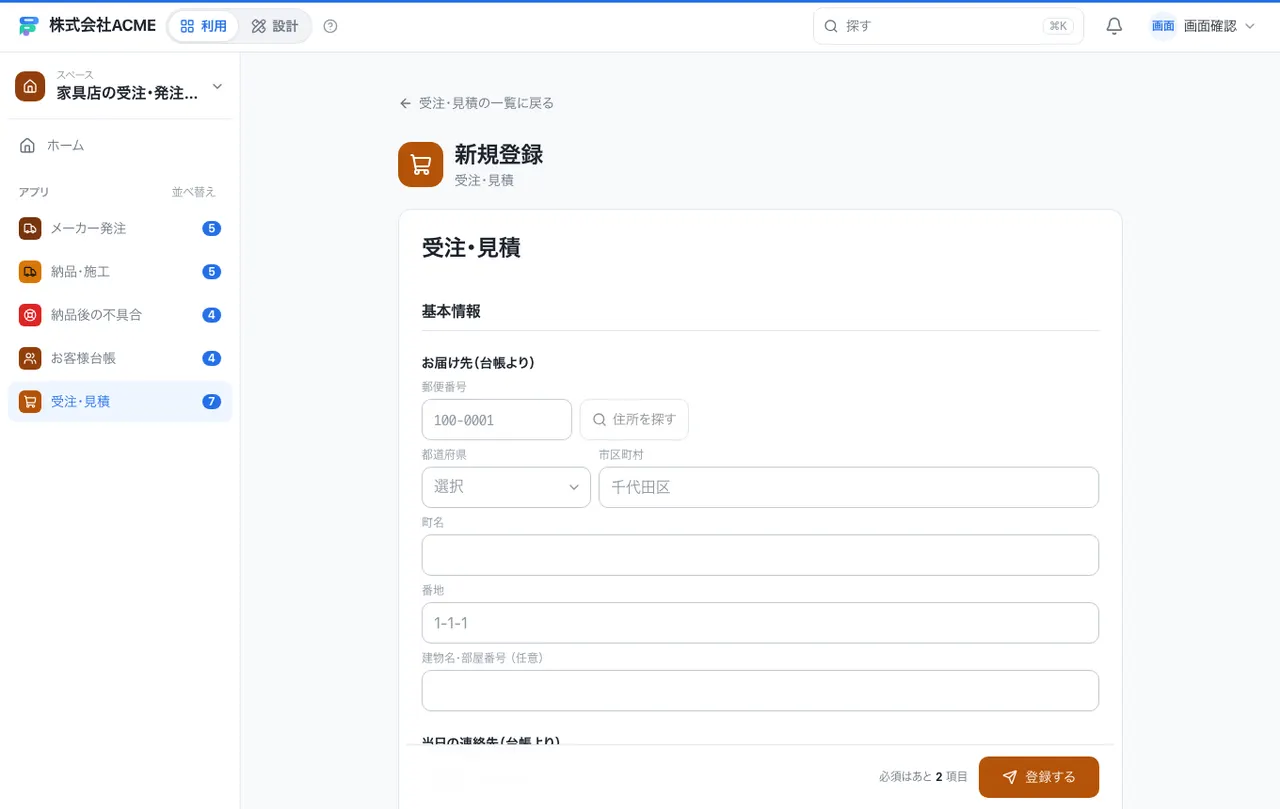
Task: Click the 必須はあと 2 項目 notice
Action: (923, 777)
